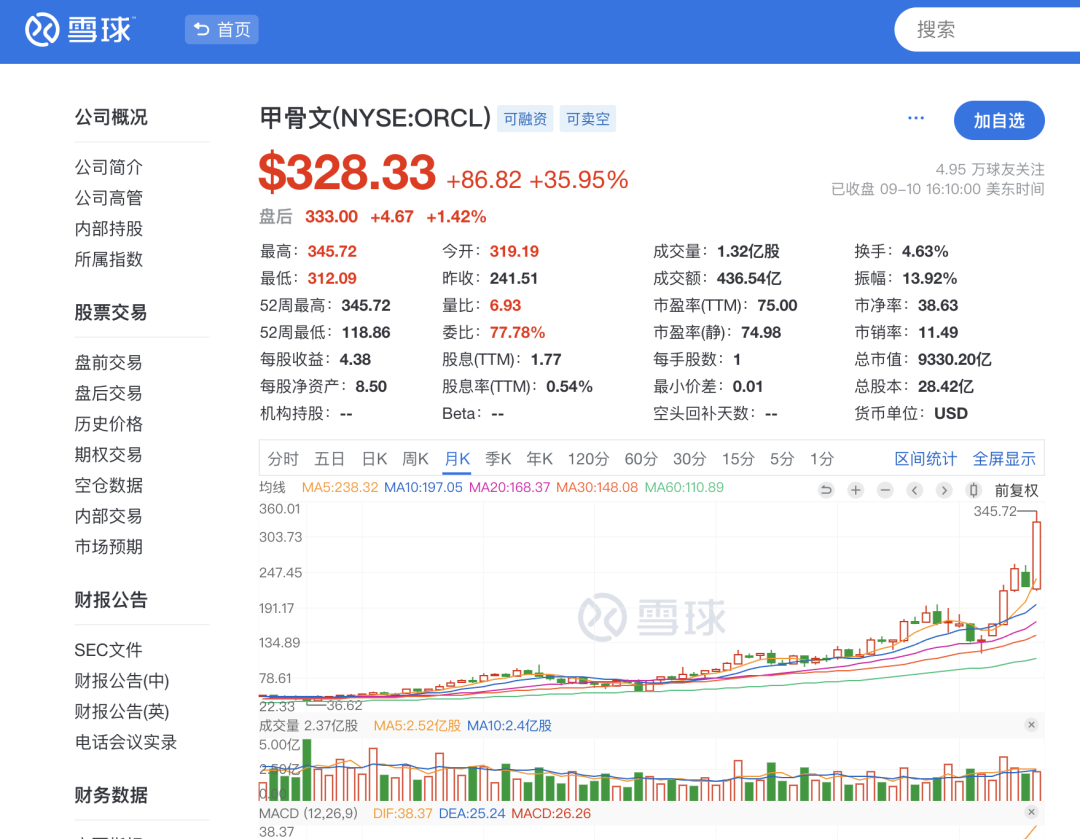The image size is (1080, 839).
Task: Shift chart right with the right chevron
Action: (944, 490)
